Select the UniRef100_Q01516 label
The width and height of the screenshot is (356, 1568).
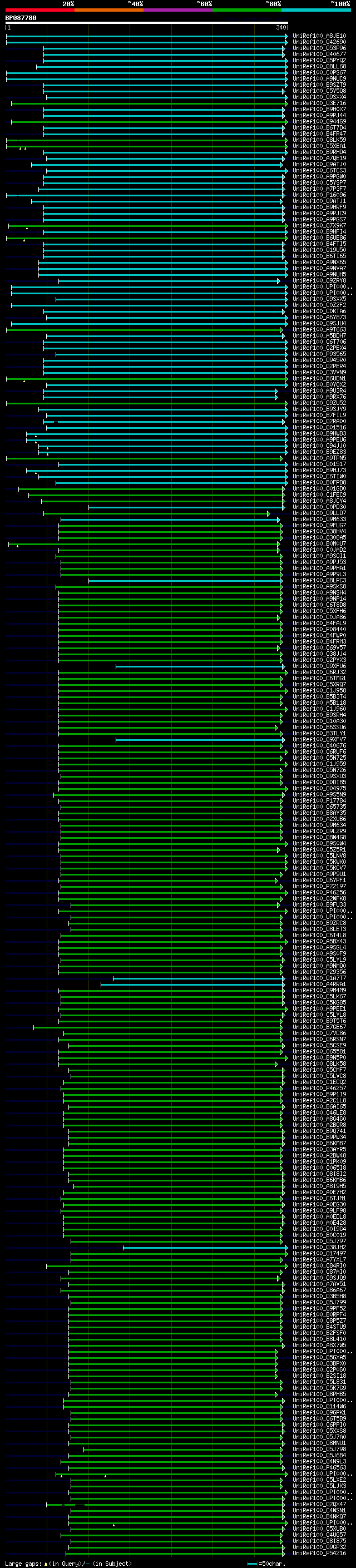pos(319,427)
